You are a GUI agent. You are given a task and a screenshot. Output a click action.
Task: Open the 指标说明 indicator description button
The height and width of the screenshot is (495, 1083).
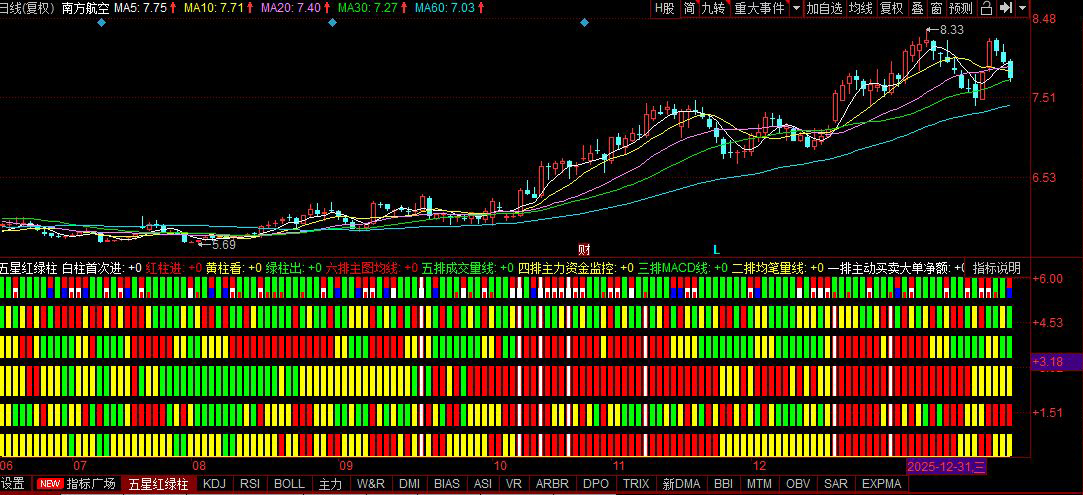995,268
